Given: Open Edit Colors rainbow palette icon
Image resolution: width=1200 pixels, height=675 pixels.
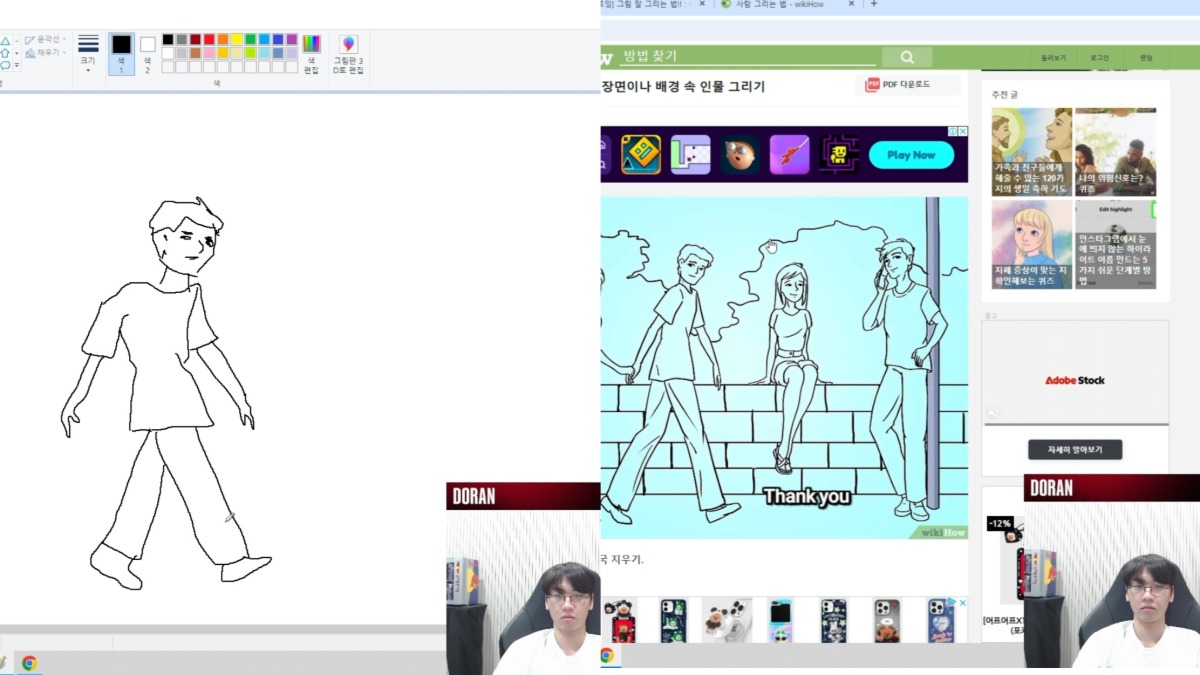Looking at the screenshot, I should (x=312, y=45).
